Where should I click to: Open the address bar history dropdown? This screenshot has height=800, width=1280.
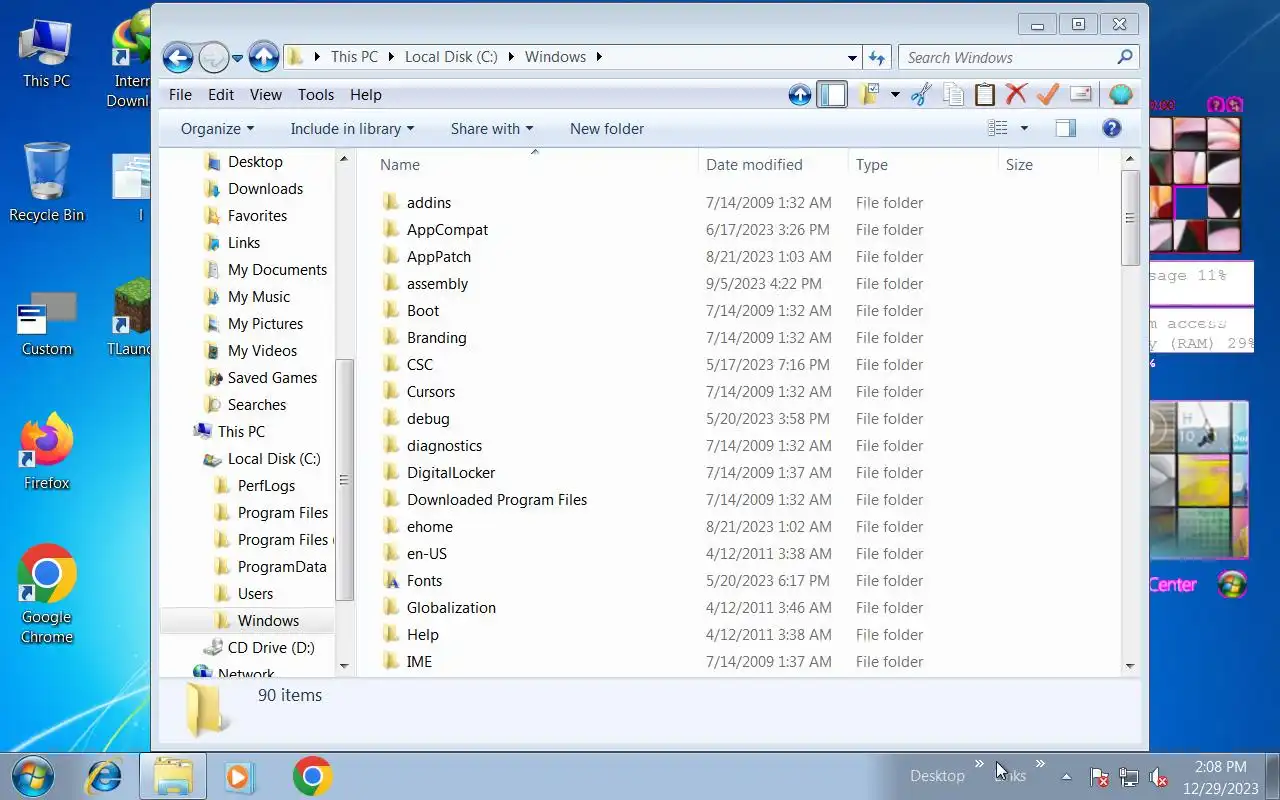pyautogui.click(x=852, y=58)
